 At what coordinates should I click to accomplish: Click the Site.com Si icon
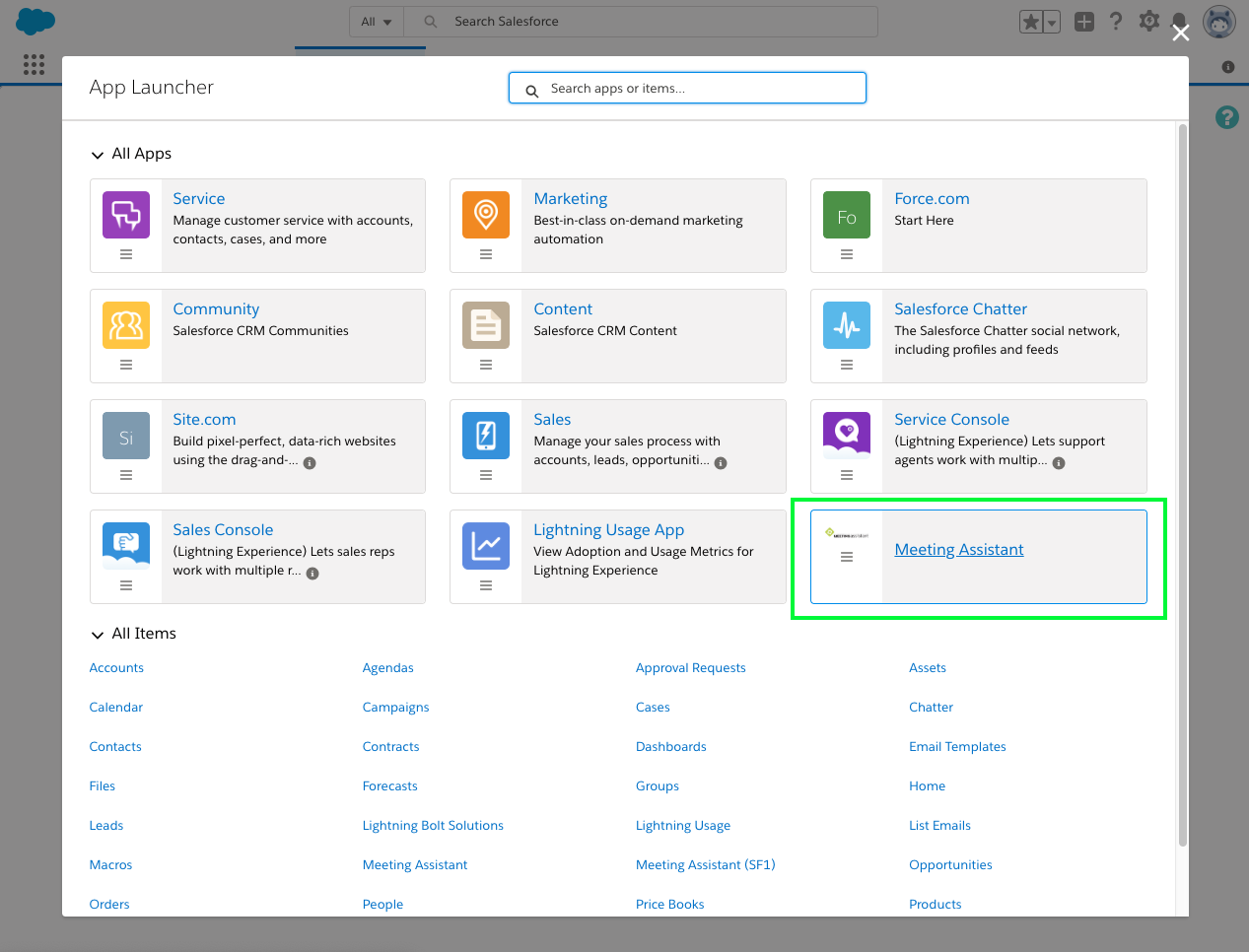tap(126, 436)
